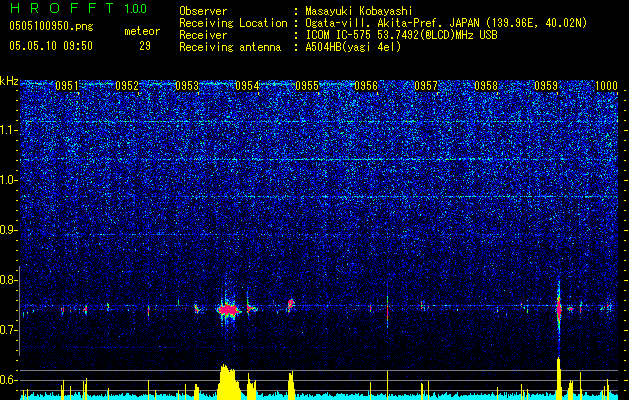This screenshot has height=400, width=629.
Task: Click the 0956 time marker
Action: point(366,86)
